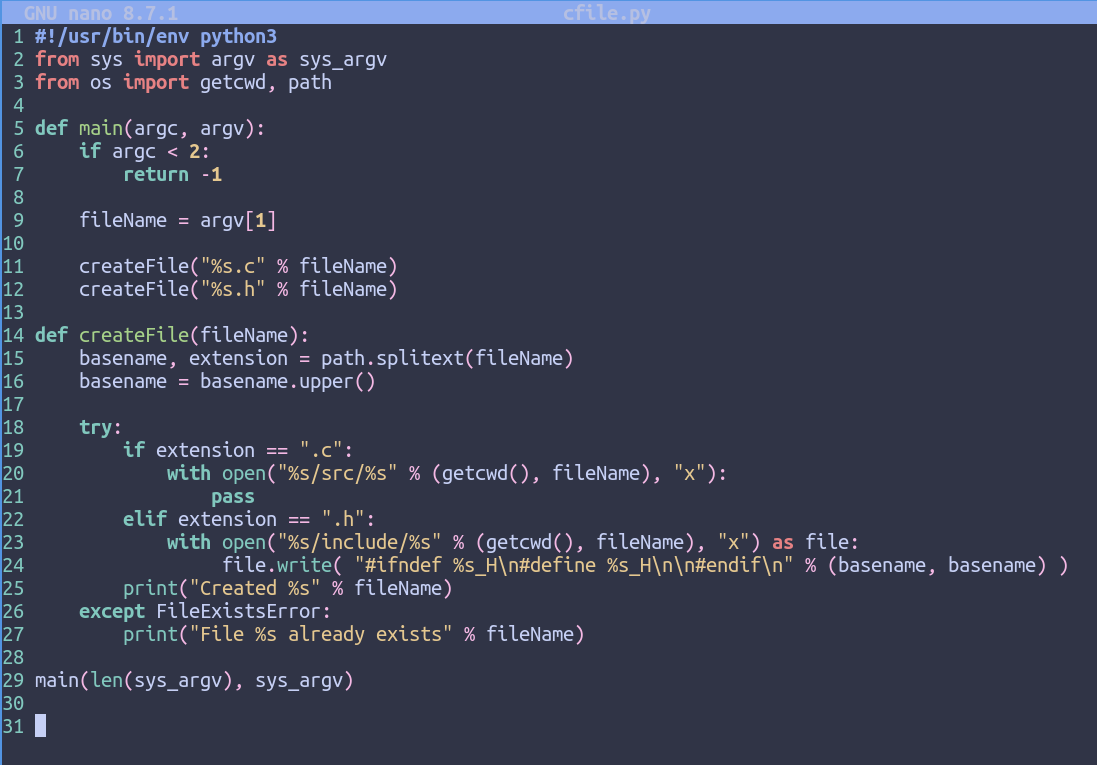
Task: Click 'argc < 2:' condition text
Action: coord(160,152)
